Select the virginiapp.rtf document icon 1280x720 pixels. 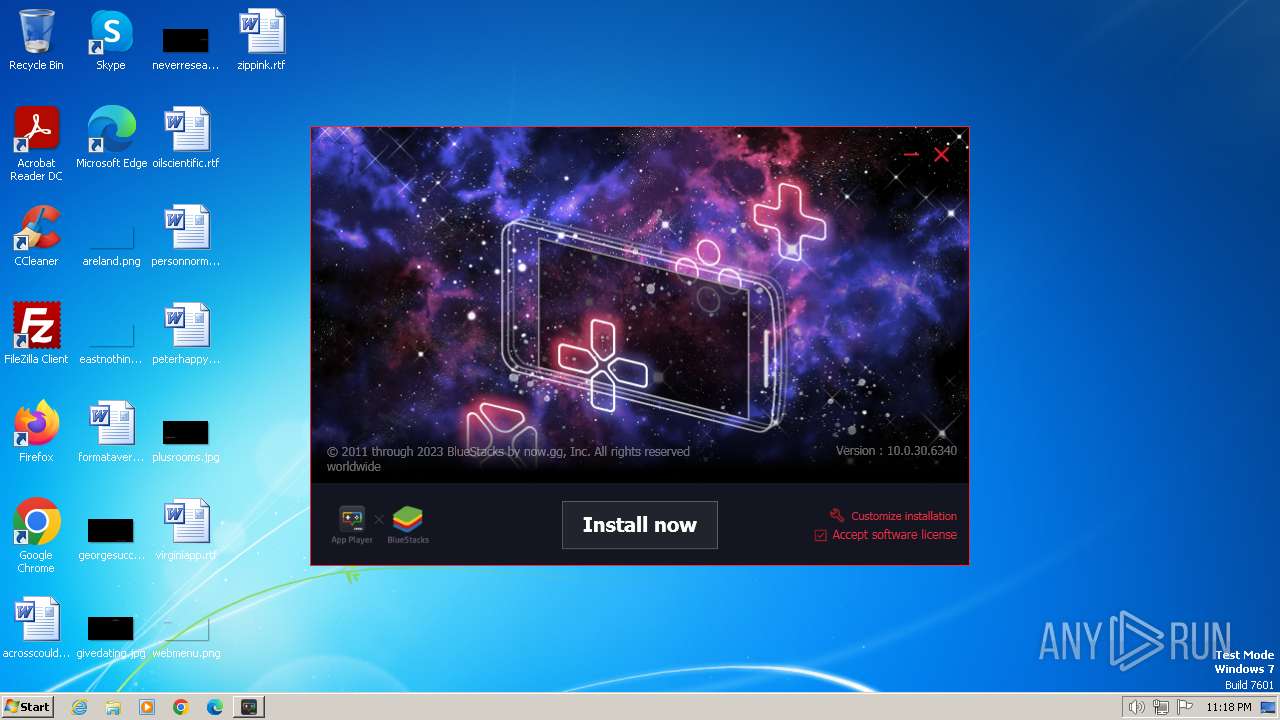tap(186, 530)
